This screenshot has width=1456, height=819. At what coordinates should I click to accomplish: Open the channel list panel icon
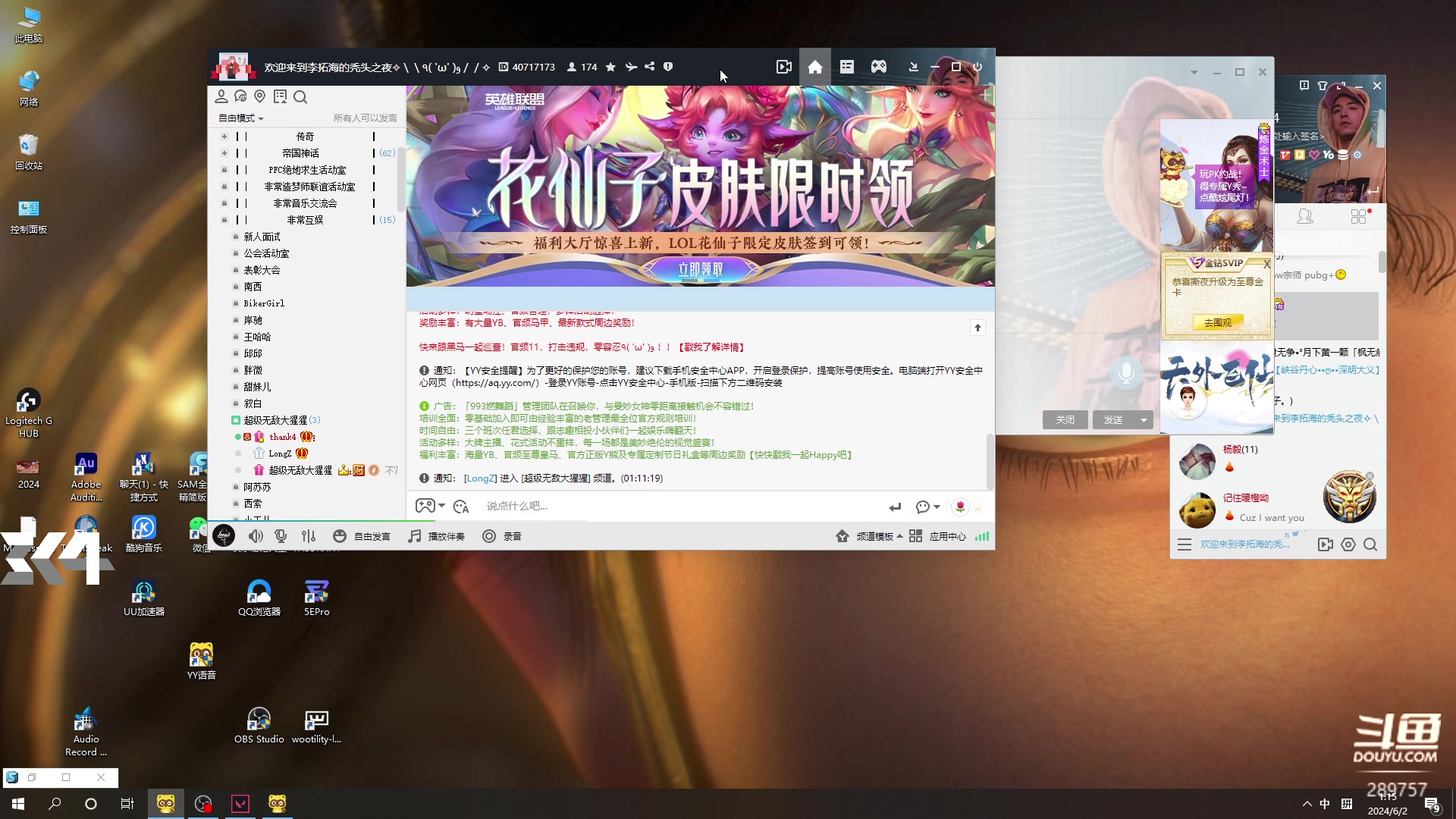[847, 67]
